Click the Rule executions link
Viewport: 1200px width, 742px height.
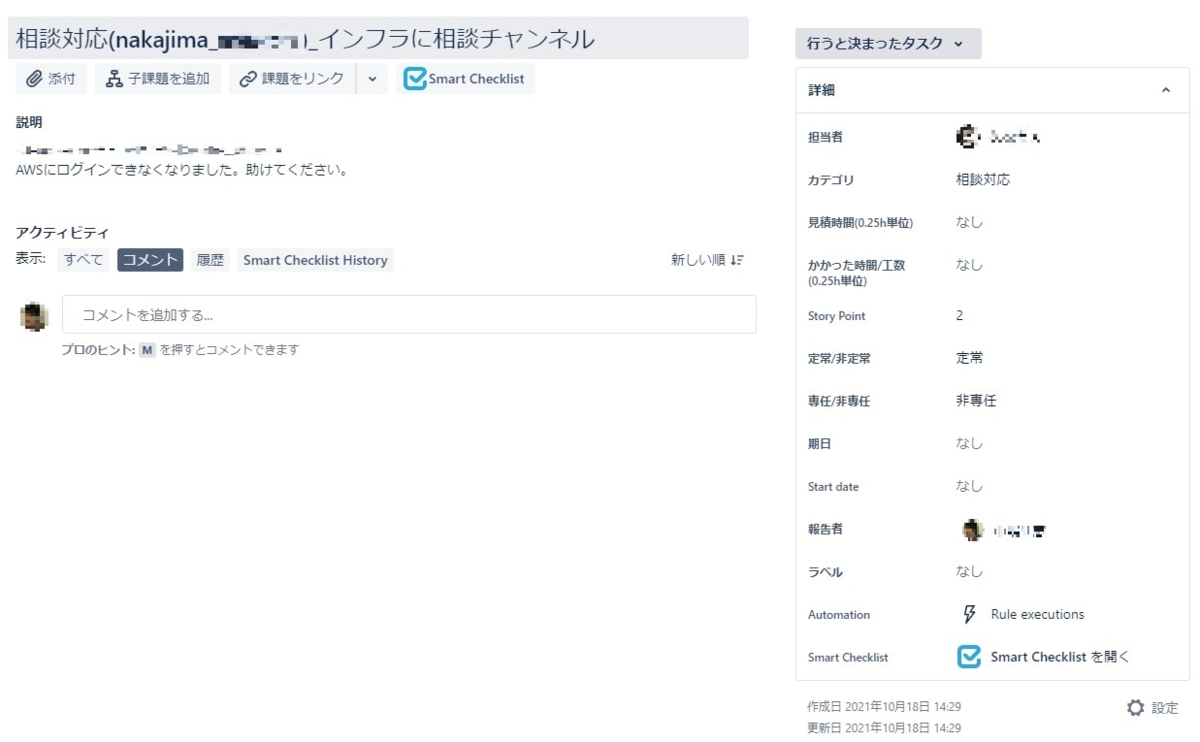[1040, 614]
